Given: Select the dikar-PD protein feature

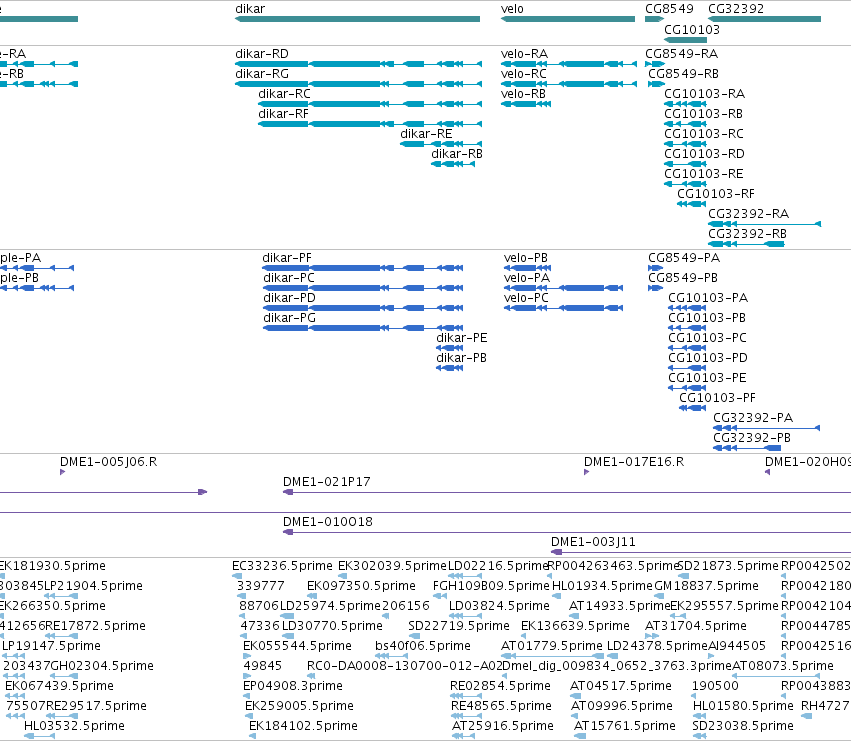Looking at the screenshot, I should coord(363,308).
